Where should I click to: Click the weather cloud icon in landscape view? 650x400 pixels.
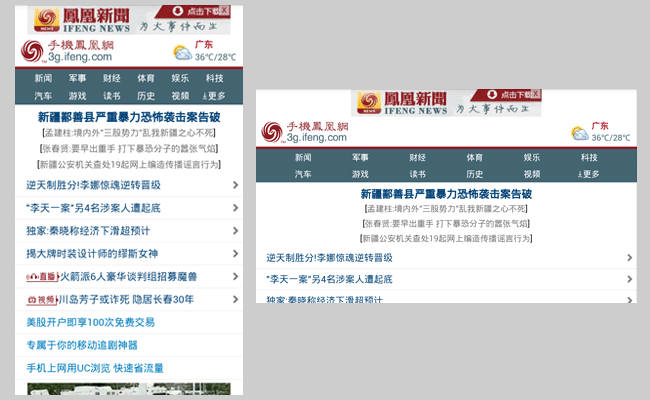579,133
